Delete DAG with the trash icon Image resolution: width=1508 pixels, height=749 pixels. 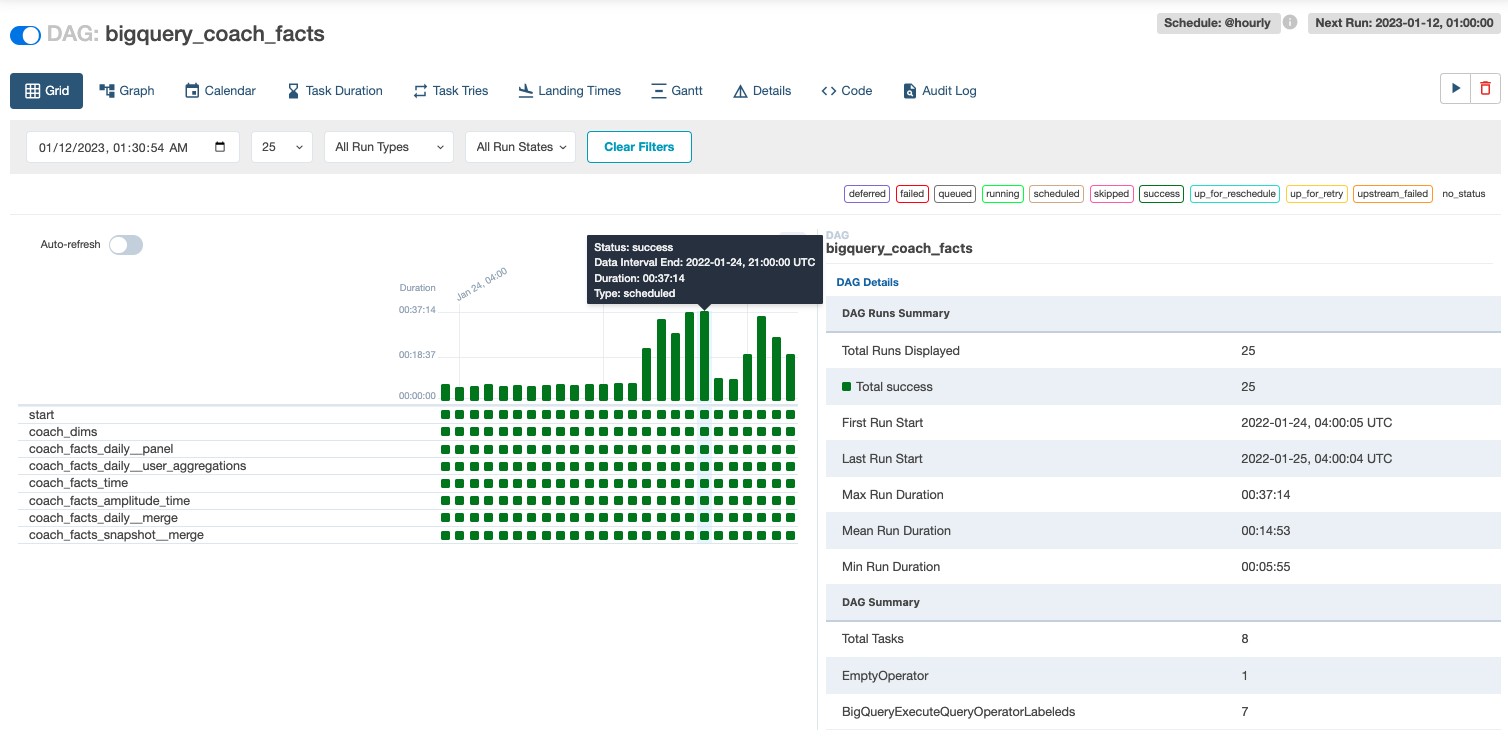click(1485, 88)
